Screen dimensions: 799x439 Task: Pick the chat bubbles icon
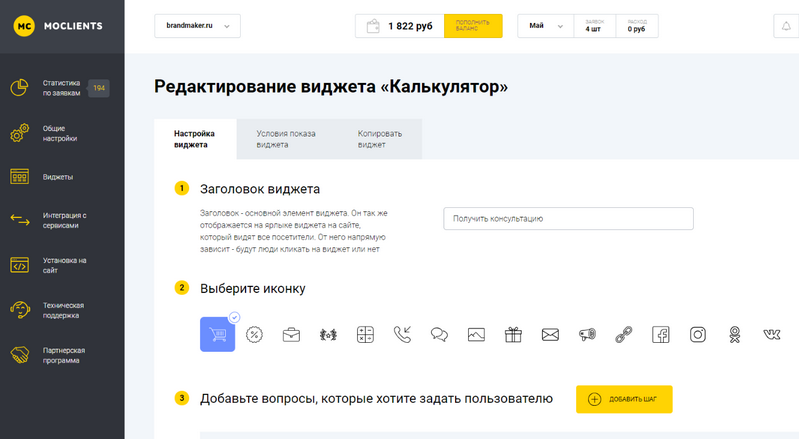(439, 335)
